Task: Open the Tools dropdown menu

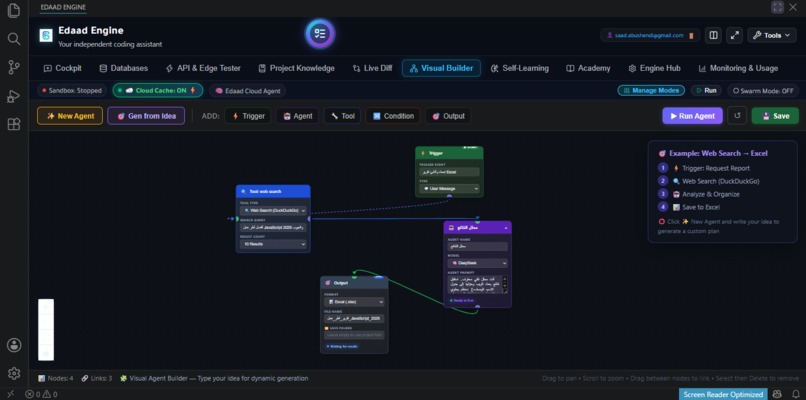Action: 772,35
